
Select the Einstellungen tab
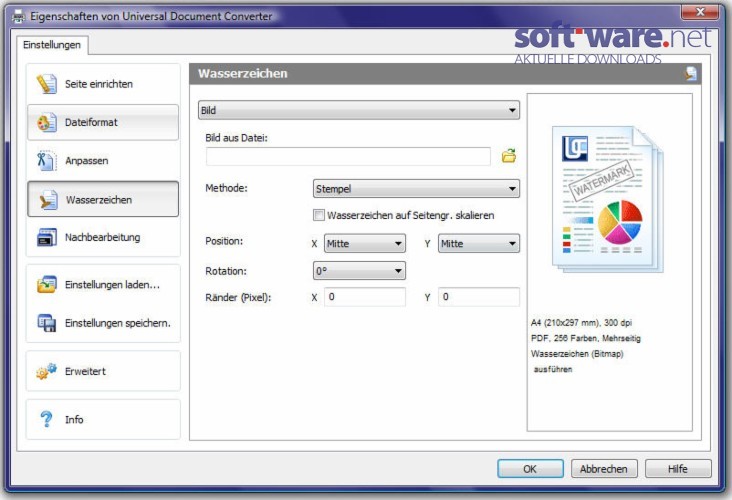(52, 45)
